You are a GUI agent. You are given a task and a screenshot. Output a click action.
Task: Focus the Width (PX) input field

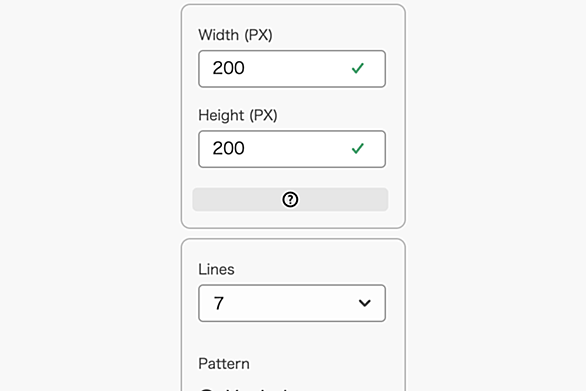click(x=292, y=69)
